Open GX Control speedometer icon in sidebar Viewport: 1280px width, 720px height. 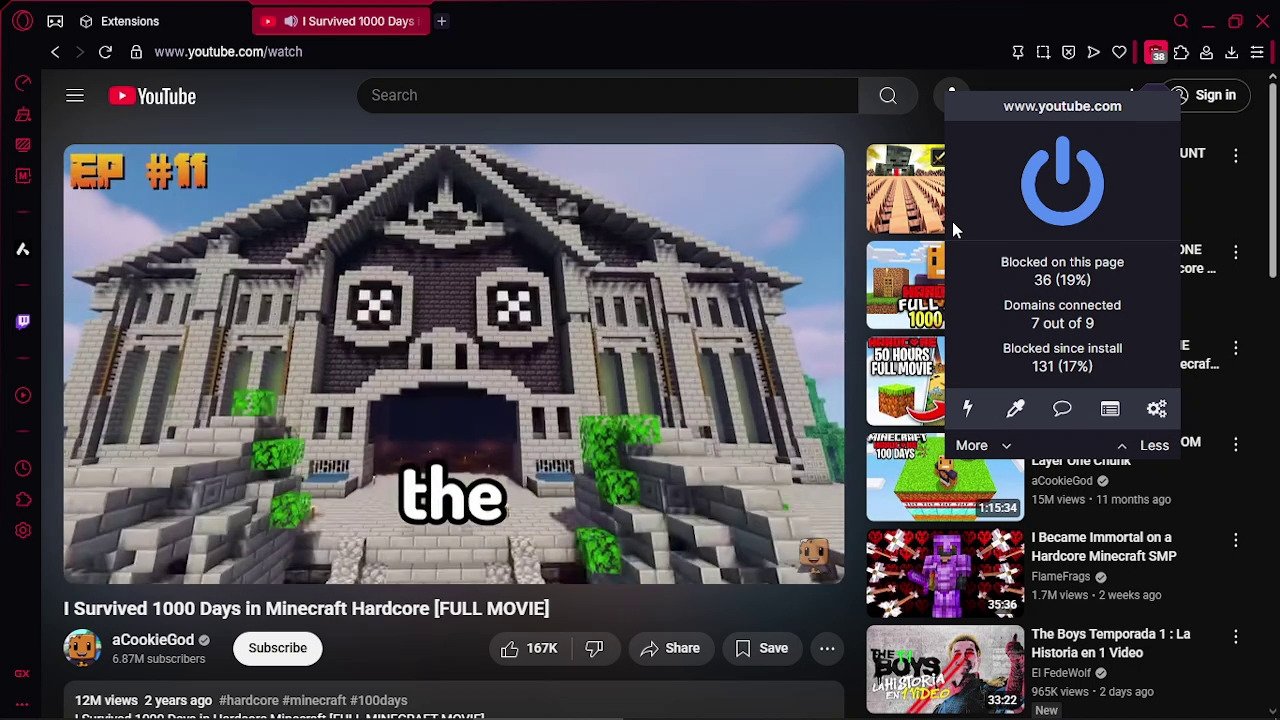coord(23,83)
